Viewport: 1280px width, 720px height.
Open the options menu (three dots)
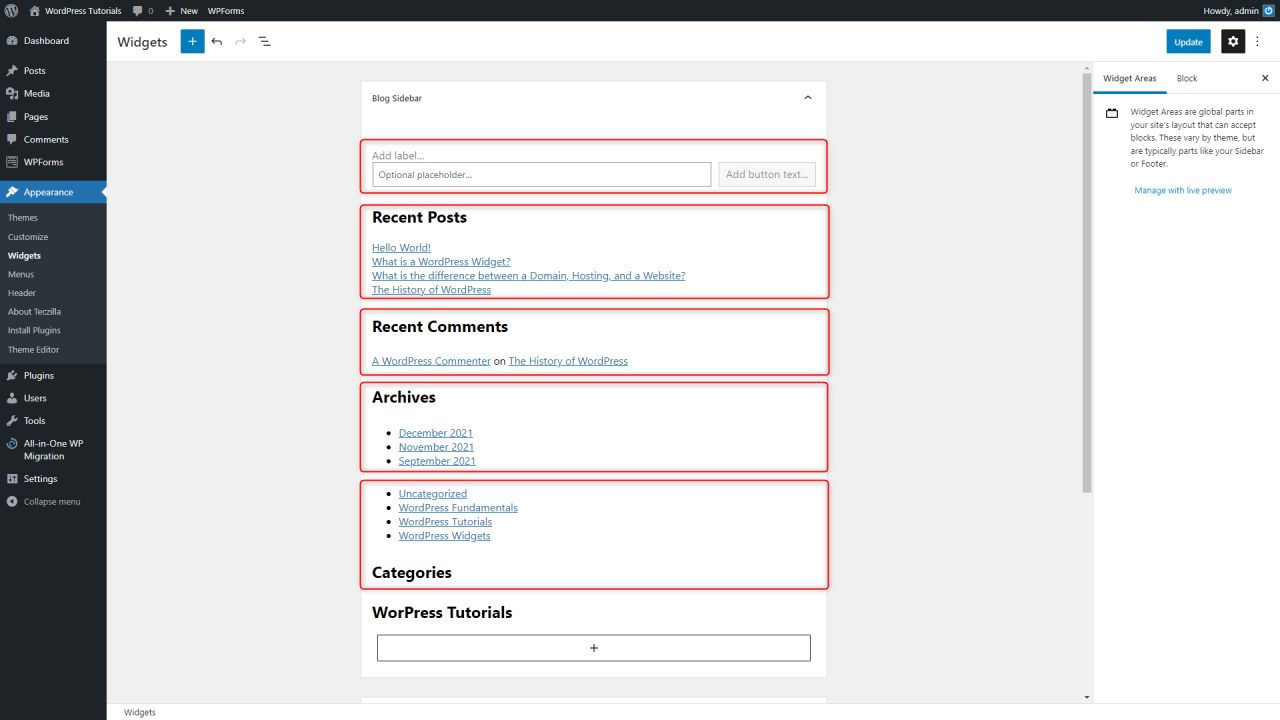pos(1258,41)
